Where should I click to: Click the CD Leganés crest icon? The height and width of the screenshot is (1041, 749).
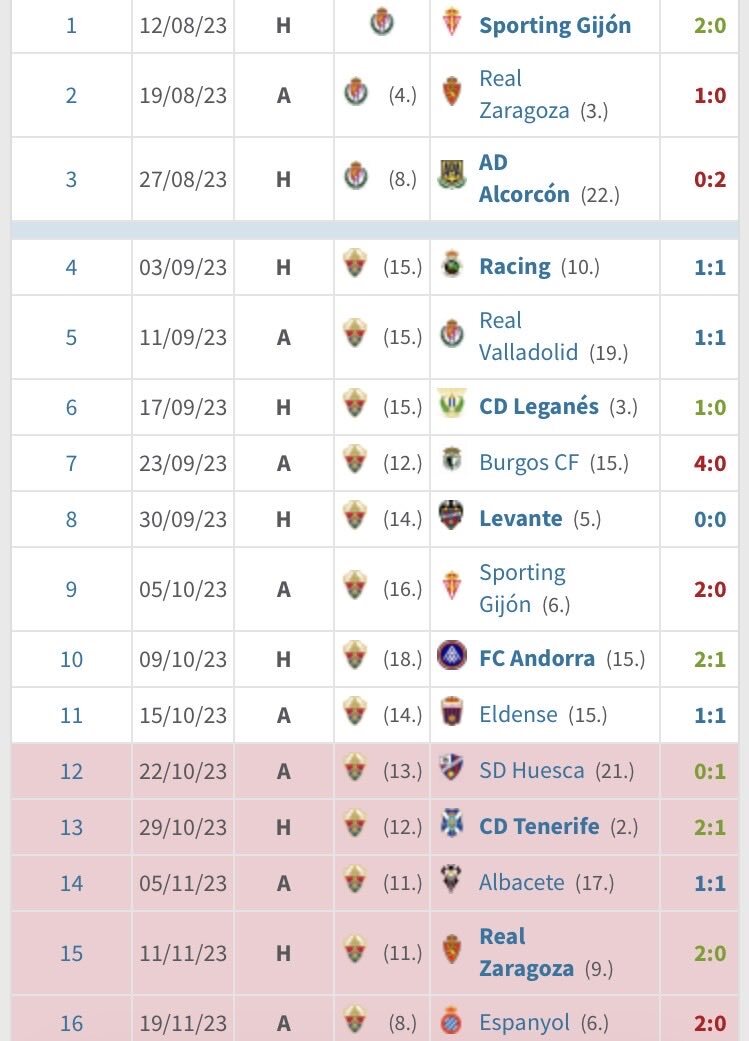point(452,405)
